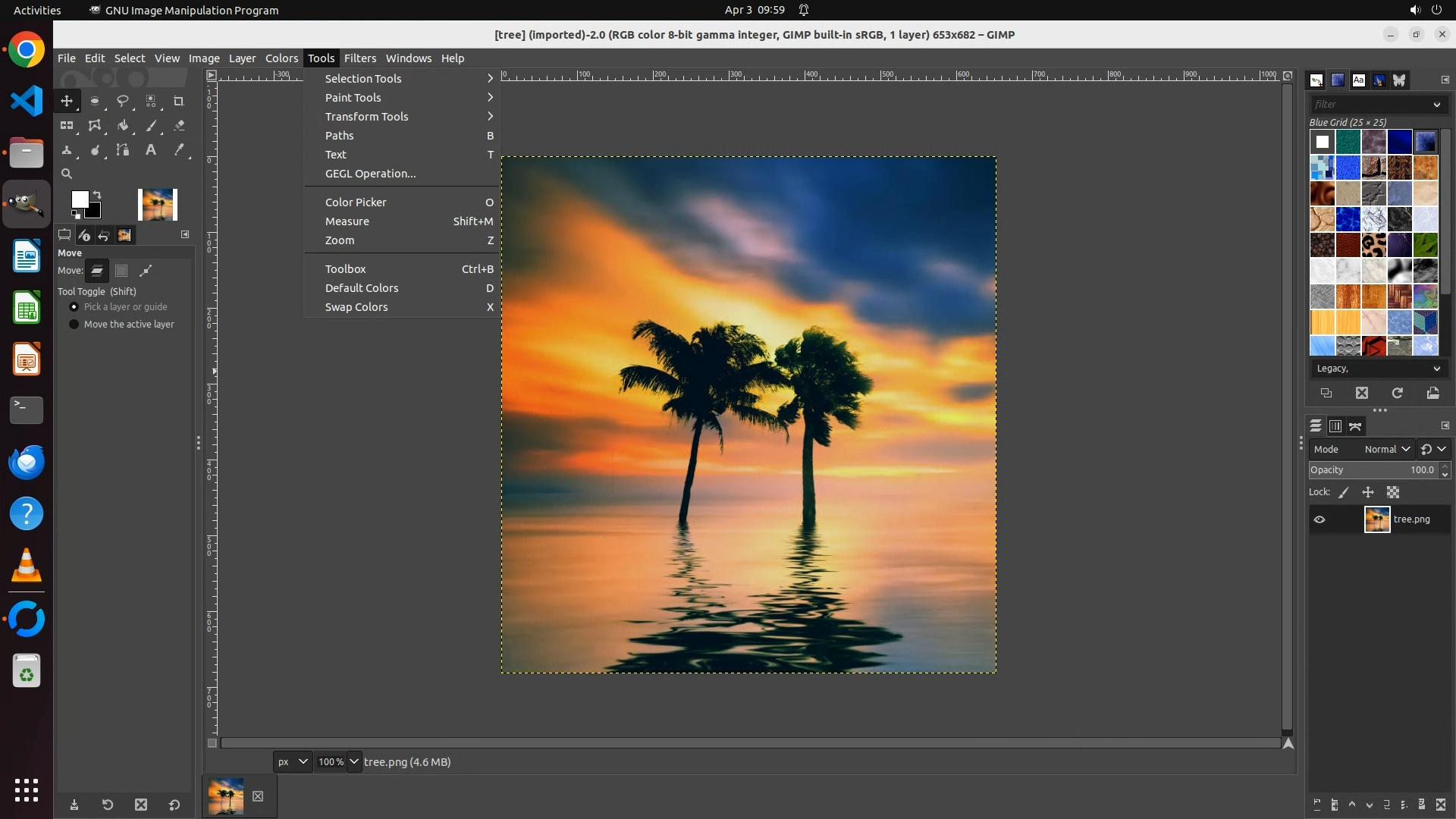1456x819 pixels.
Task: Select the Eraser tool
Action: pyautogui.click(x=179, y=126)
